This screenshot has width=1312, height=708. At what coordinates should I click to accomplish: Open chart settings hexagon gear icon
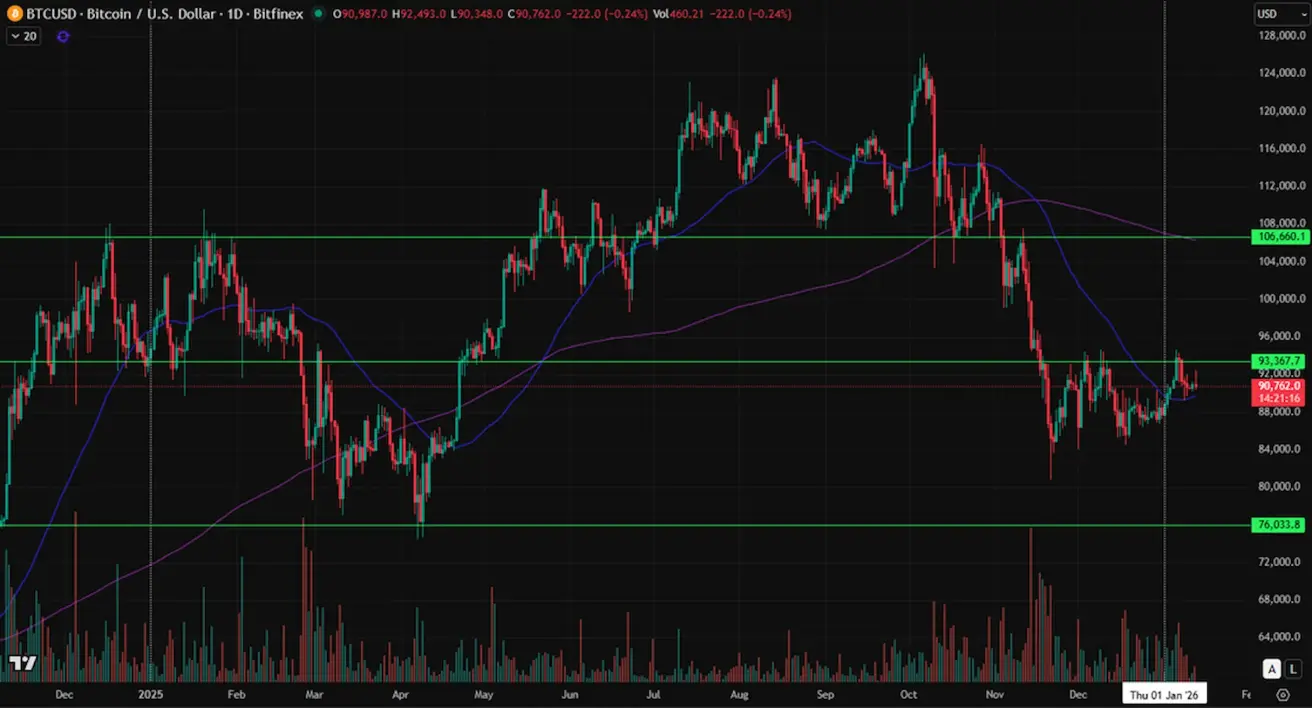1283,694
